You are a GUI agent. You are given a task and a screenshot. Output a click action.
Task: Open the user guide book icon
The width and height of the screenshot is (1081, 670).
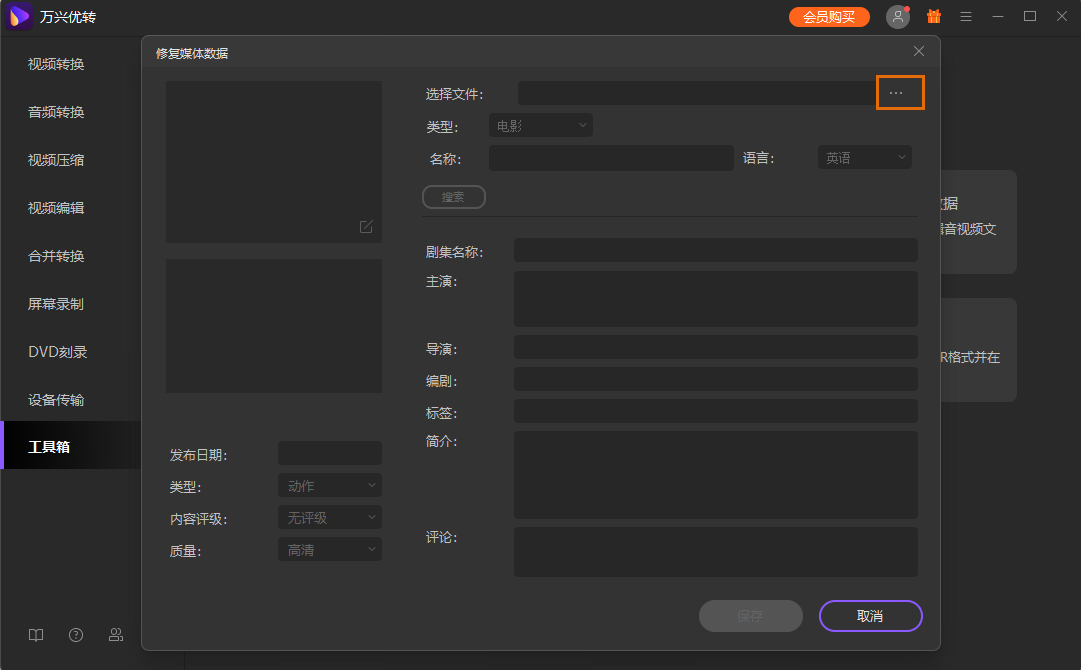click(x=36, y=635)
